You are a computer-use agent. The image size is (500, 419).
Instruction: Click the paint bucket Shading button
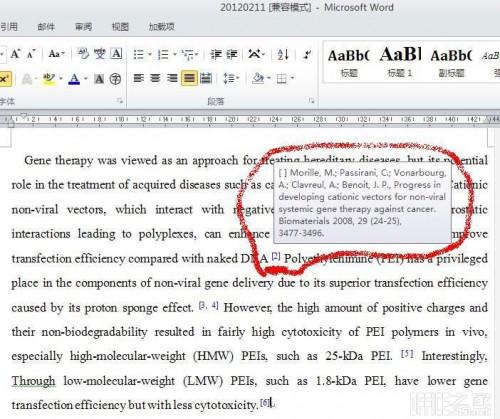(258, 79)
